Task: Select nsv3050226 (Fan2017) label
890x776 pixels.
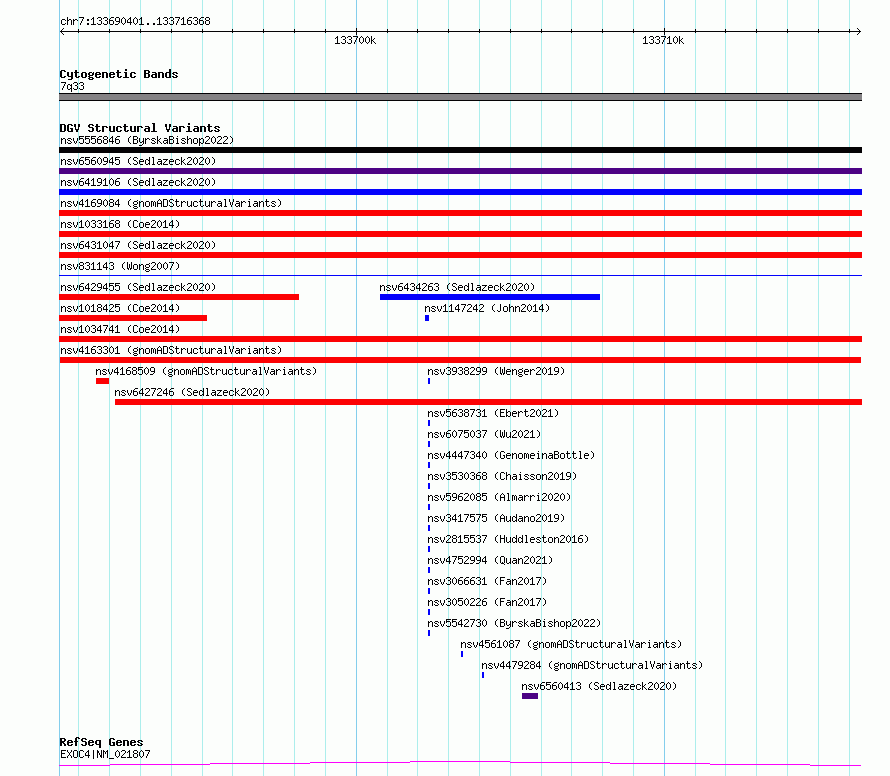Action: pos(487,602)
